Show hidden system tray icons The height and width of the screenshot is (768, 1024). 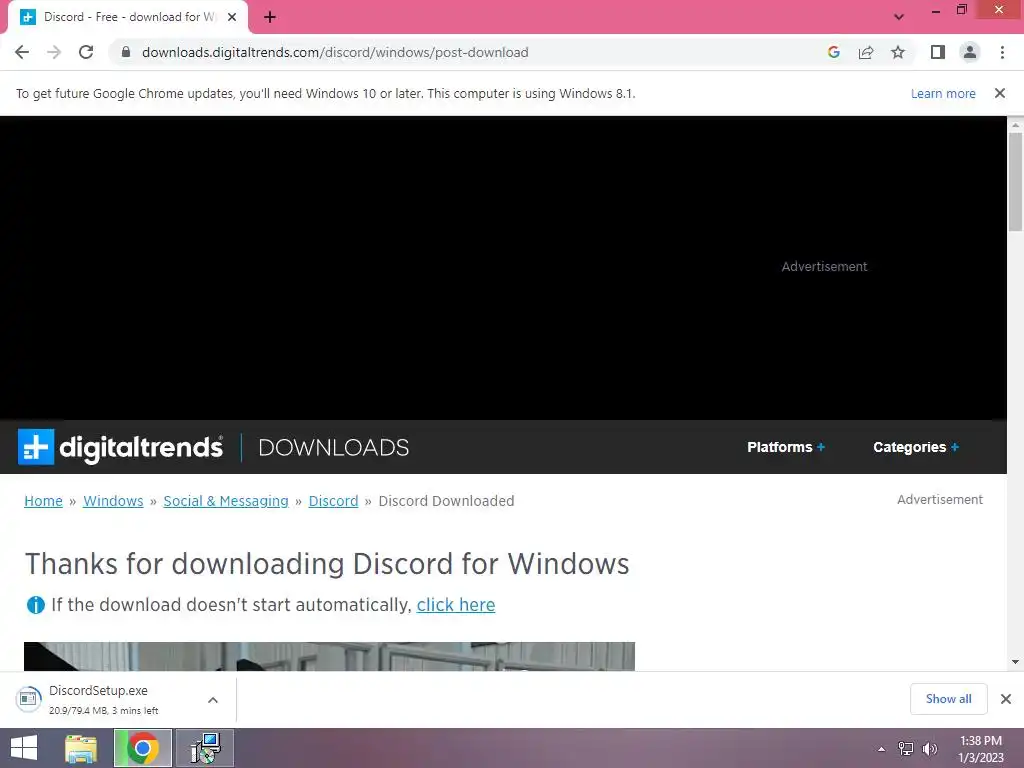[x=881, y=749]
